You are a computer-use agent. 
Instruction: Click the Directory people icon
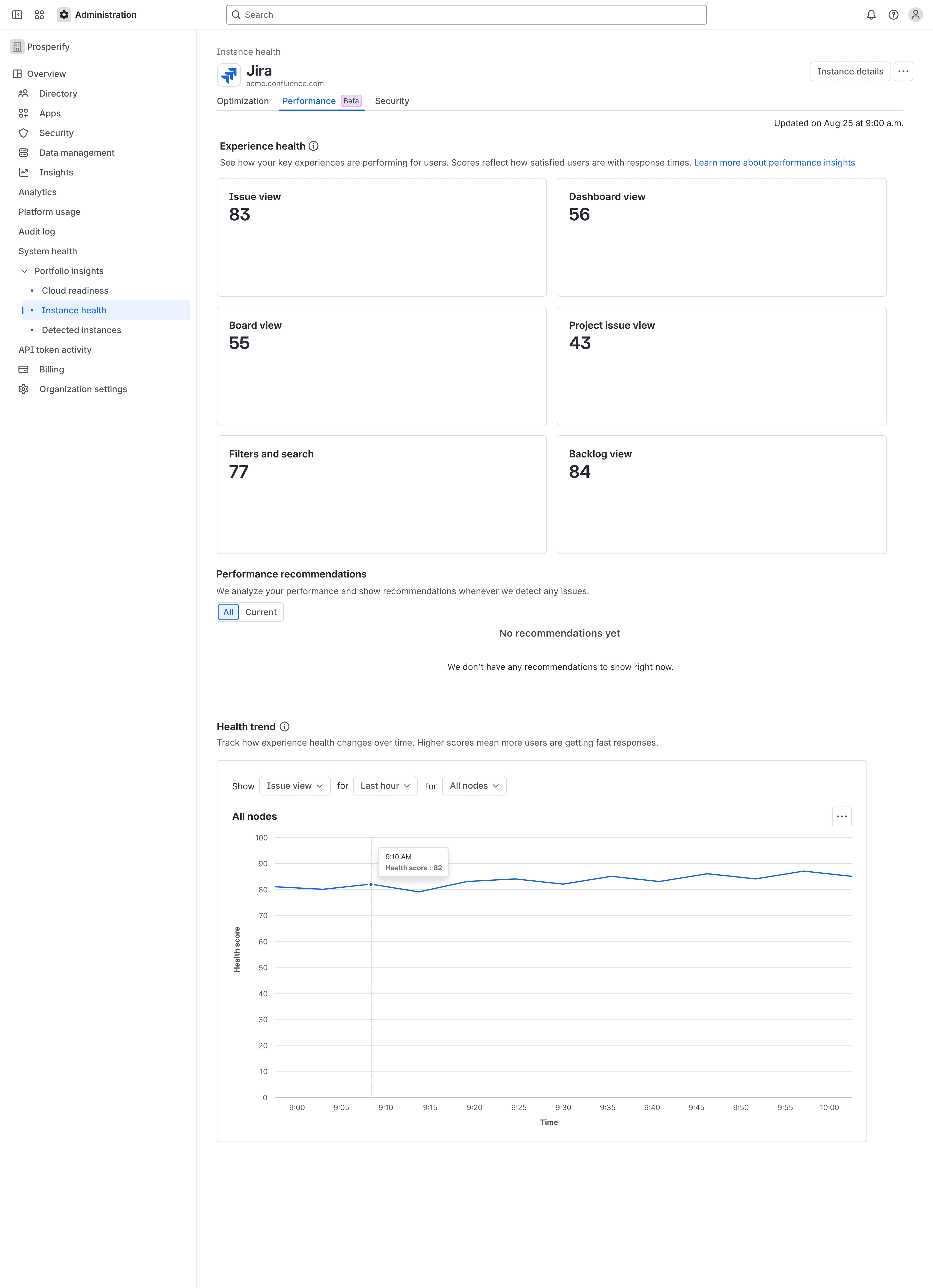pyautogui.click(x=23, y=94)
